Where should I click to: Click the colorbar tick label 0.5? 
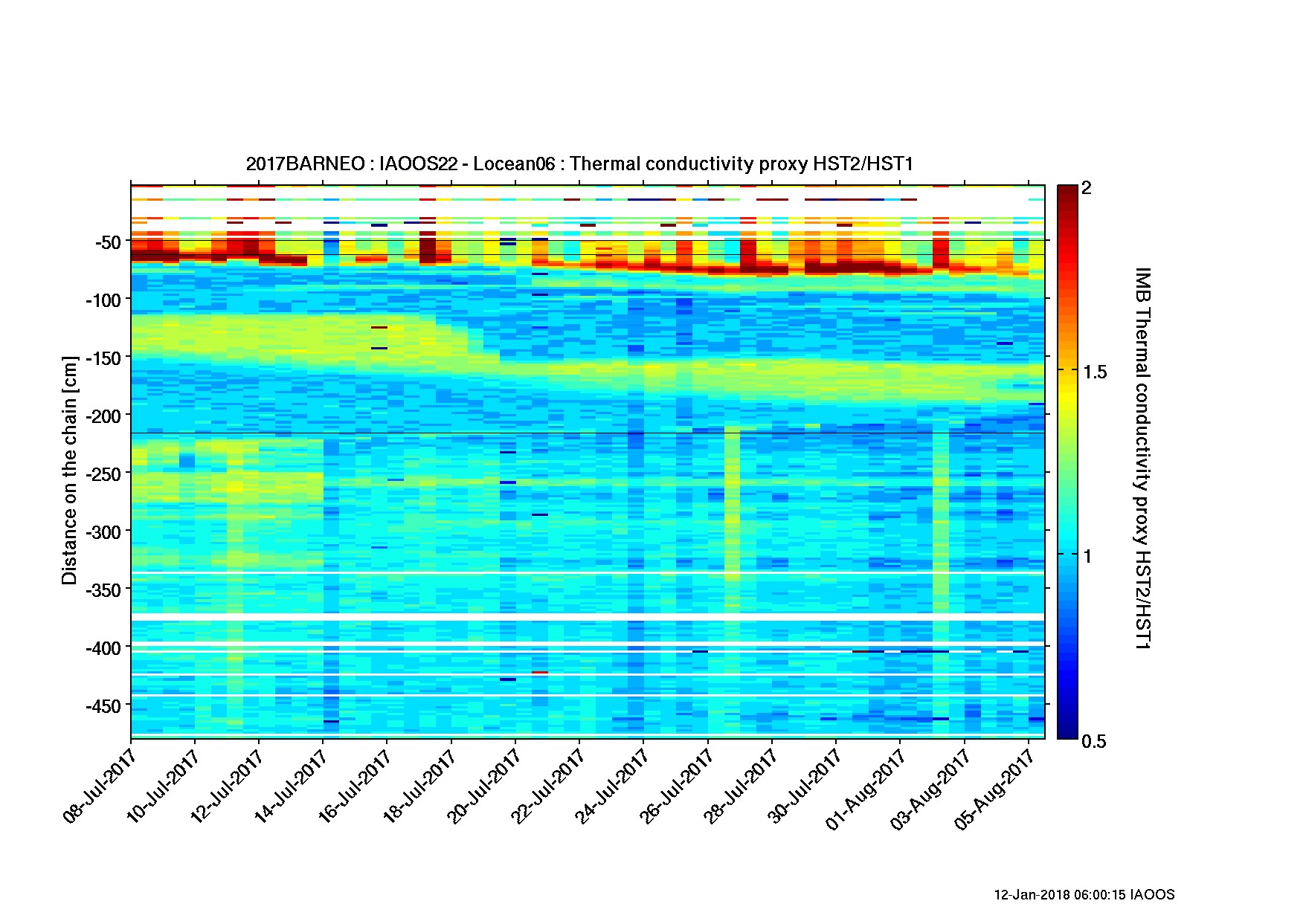pyautogui.click(x=1094, y=741)
